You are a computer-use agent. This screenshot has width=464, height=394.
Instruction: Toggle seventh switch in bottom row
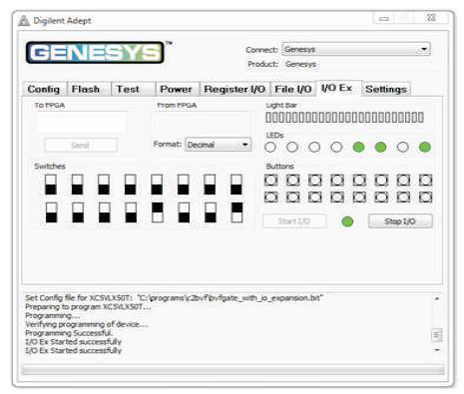point(210,212)
